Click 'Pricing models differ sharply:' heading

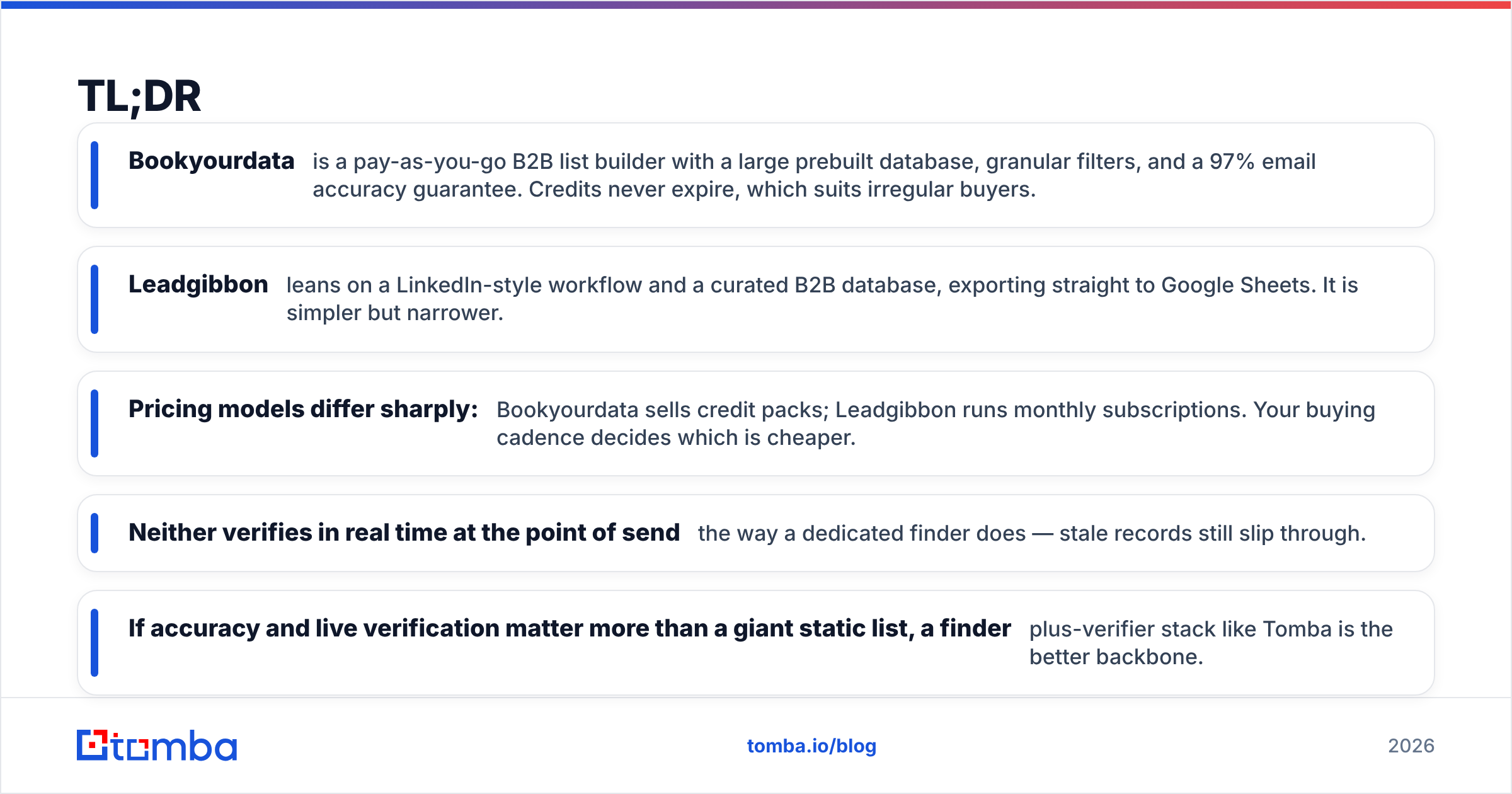coord(303,409)
